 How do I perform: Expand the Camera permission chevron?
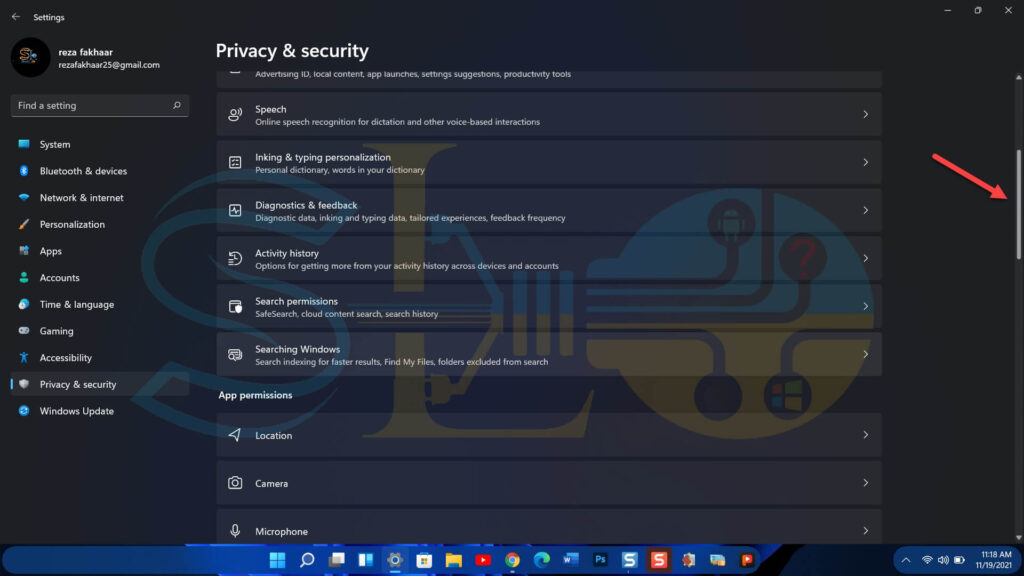click(x=865, y=483)
